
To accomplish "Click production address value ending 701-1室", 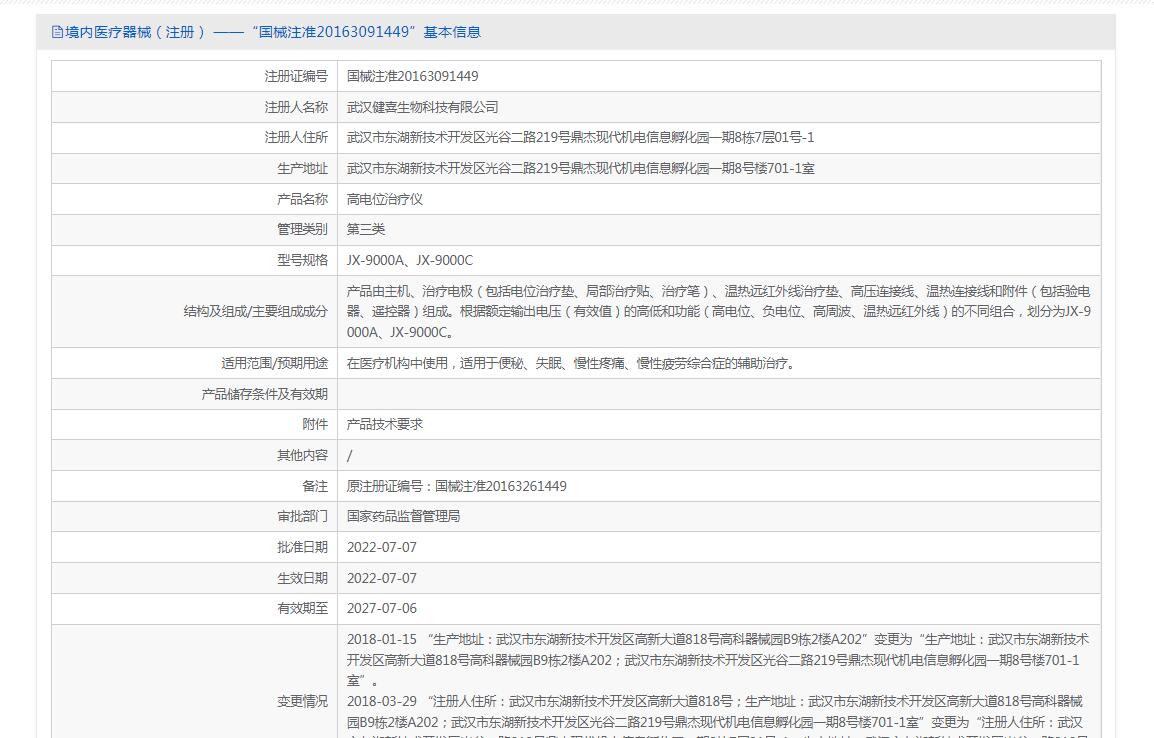I will click(x=580, y=169).
